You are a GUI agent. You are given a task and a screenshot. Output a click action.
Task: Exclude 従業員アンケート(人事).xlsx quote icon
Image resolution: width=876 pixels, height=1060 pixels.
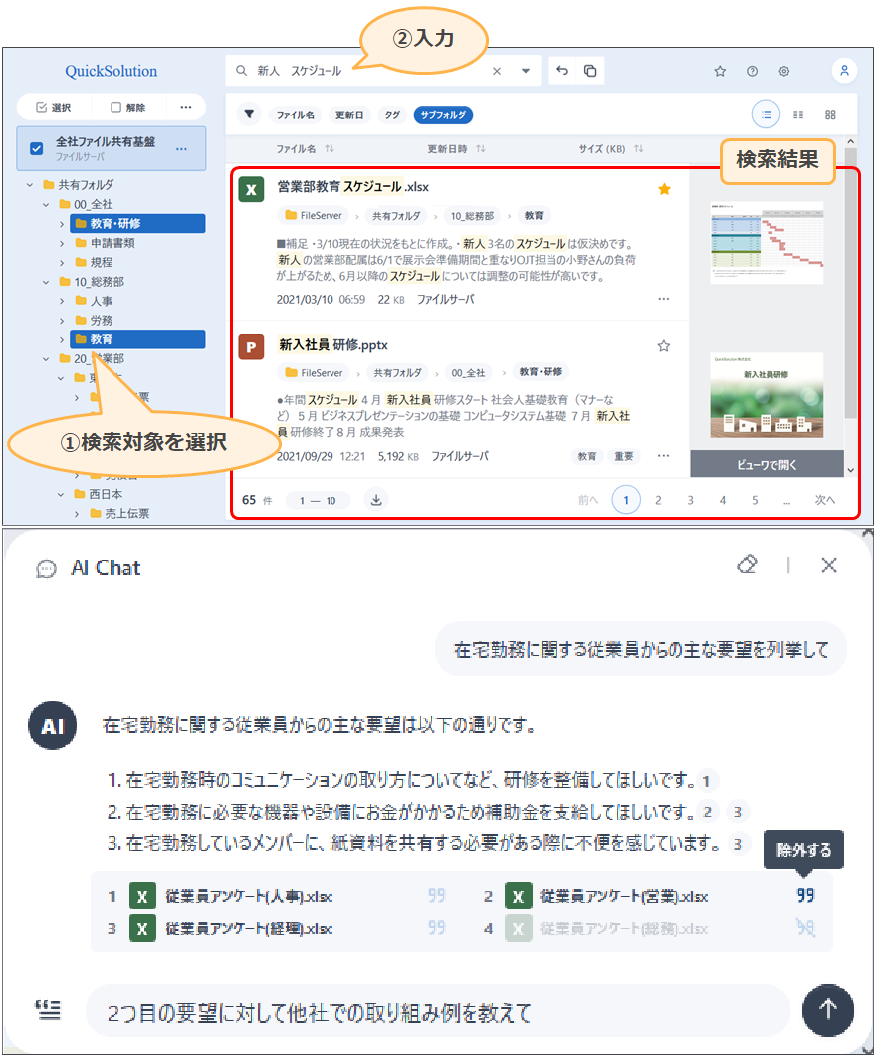coord(437,896)
